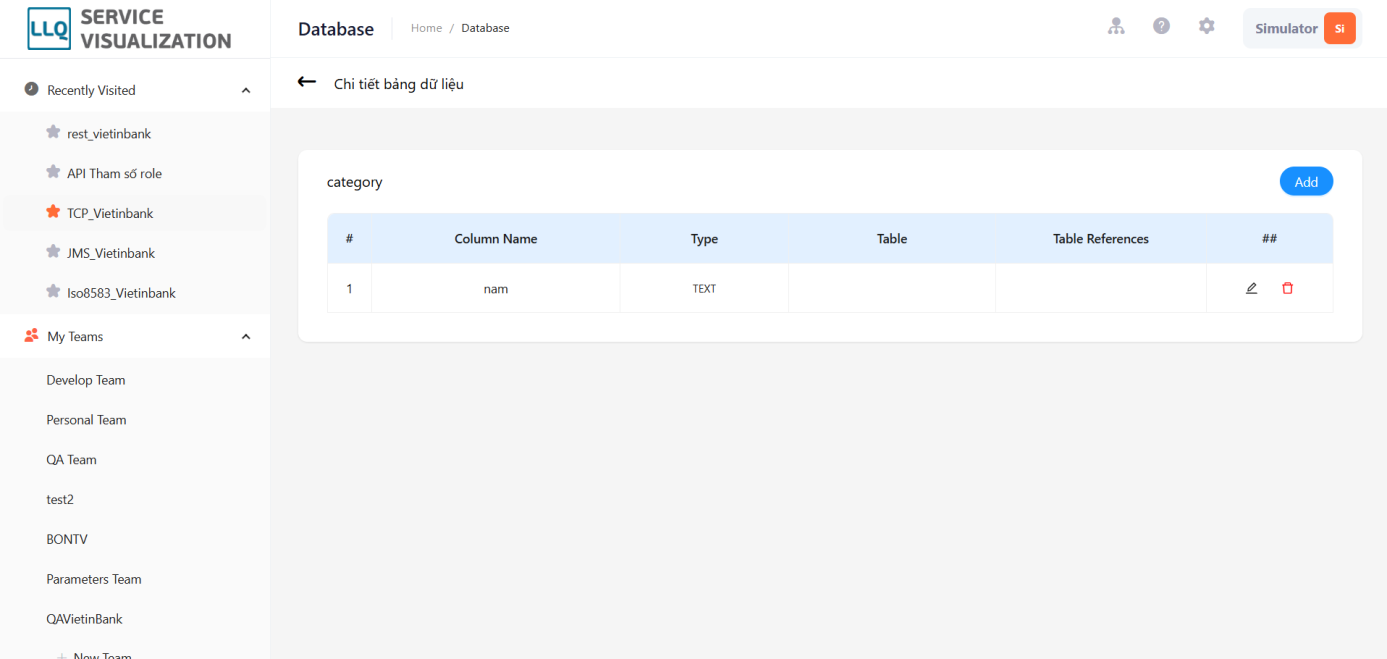The width and height of the screenshot is (1387, 659).
Task: Select the QAVietinBank team
Action: point(84,619)
